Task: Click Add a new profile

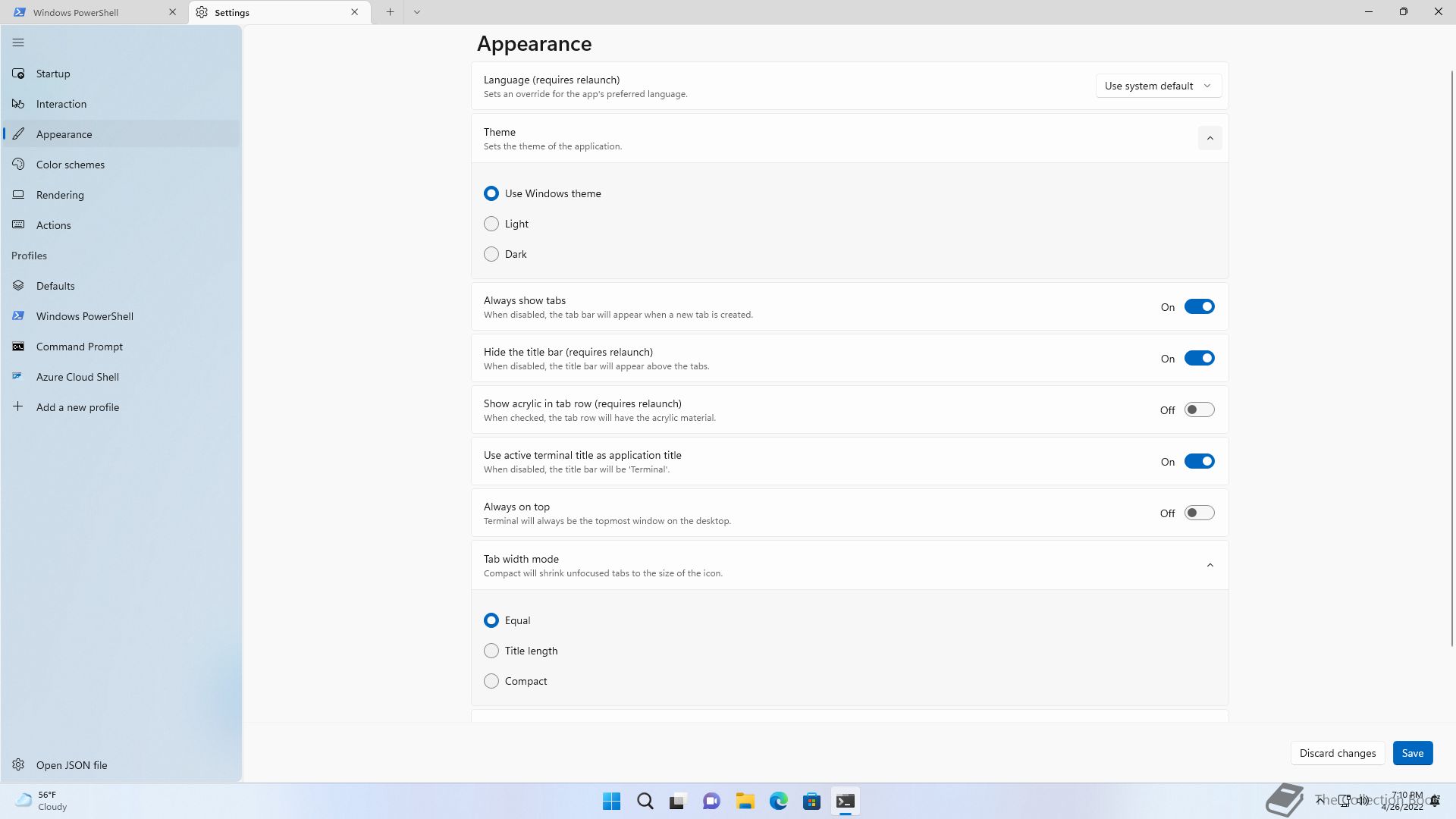Action: 121,407
